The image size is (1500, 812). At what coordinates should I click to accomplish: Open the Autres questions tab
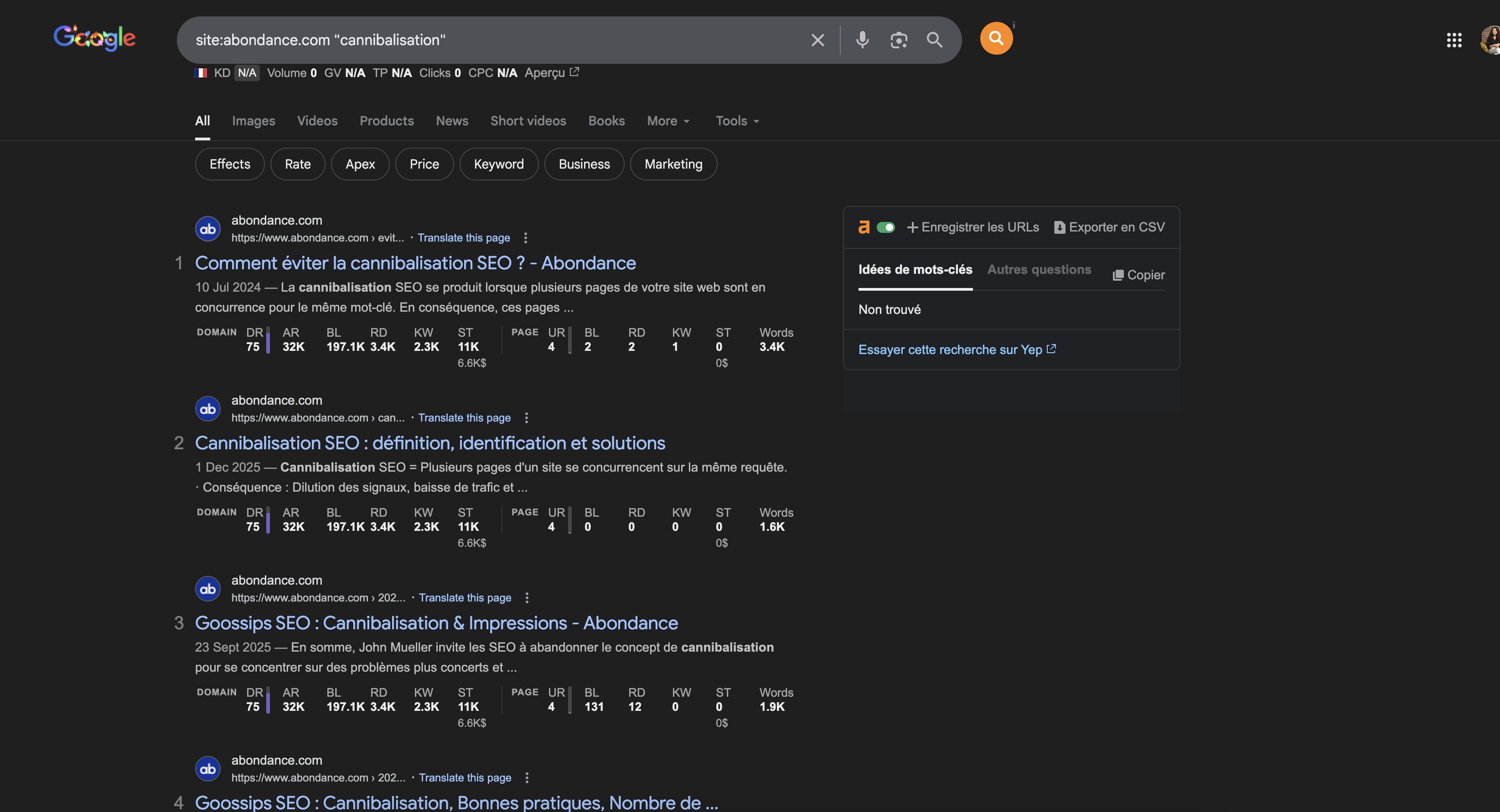(1039, 269)
